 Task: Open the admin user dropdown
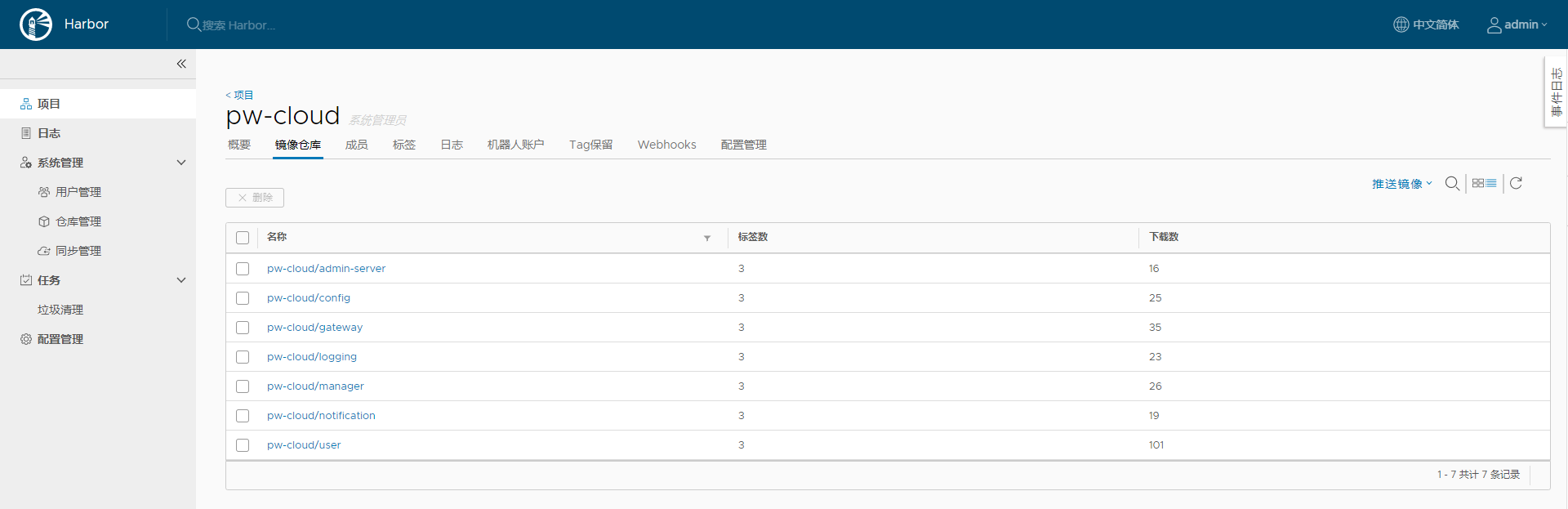point(1517,25)
